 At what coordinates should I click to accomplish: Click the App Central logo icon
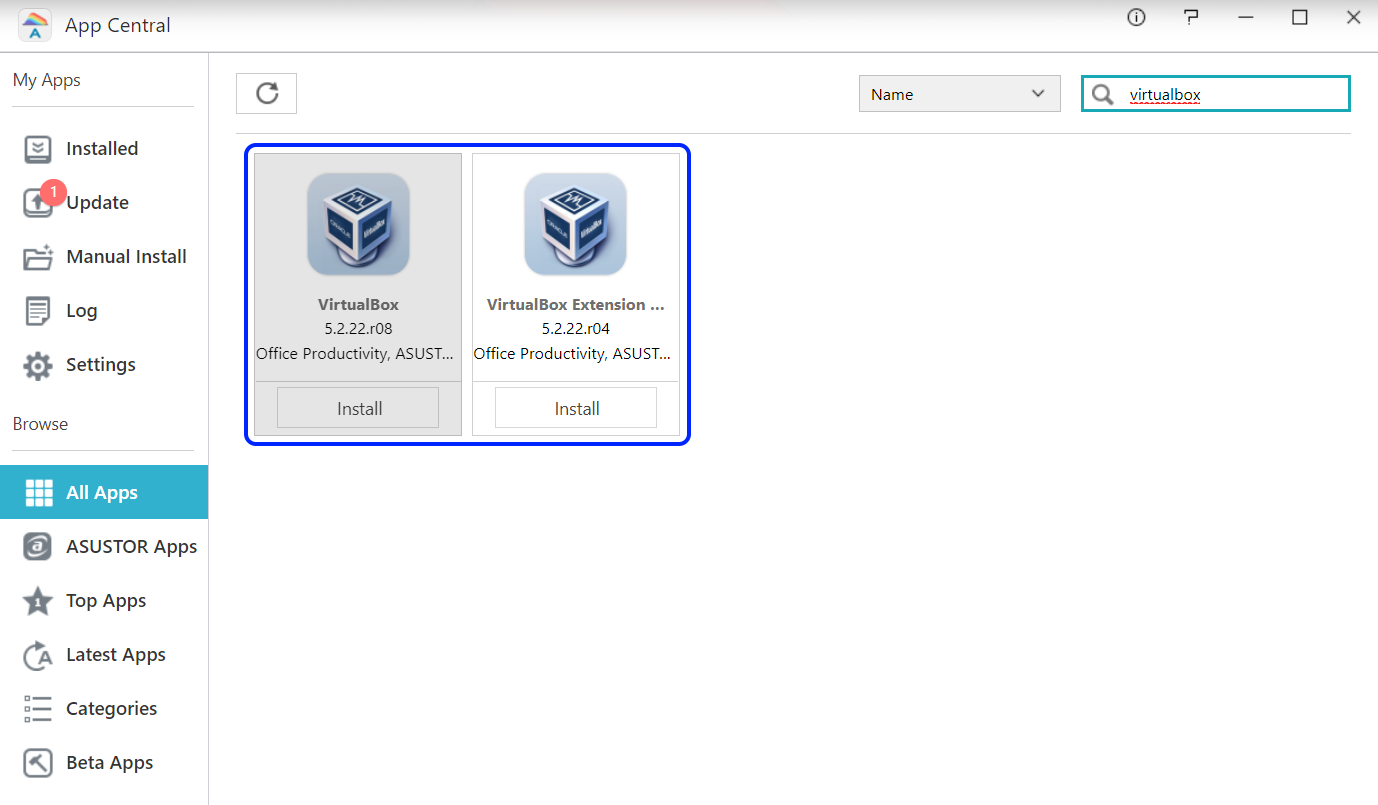[x=35, y=25]
